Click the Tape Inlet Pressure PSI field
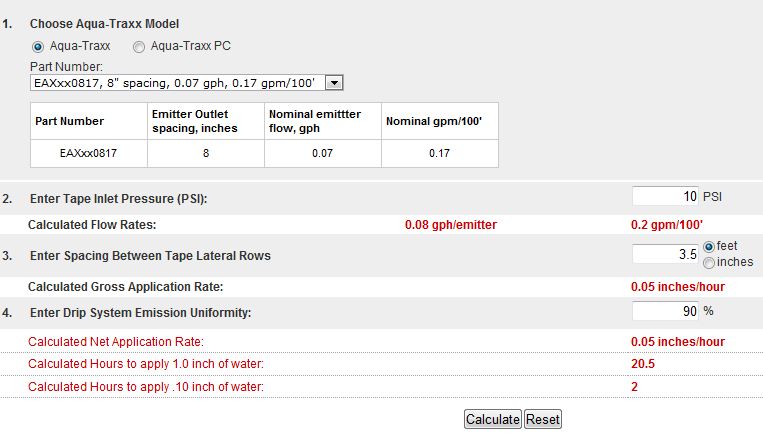This screenshot has height=438, width=763. 665,196
